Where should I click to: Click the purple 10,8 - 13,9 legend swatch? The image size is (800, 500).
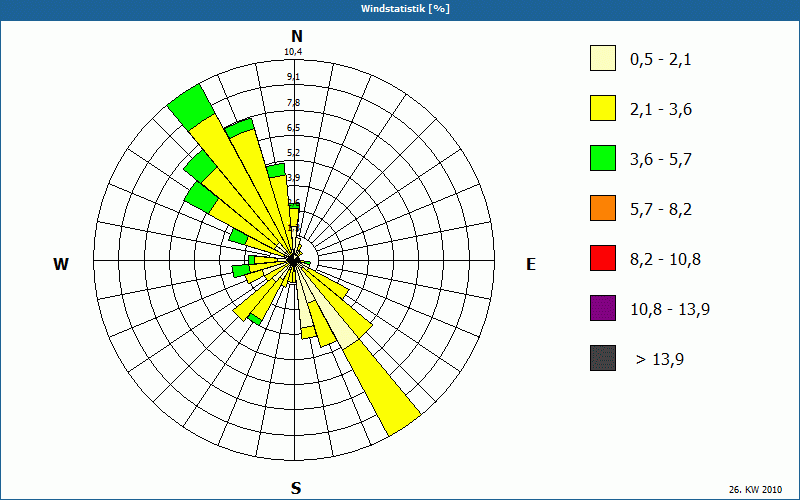(603, 308)
